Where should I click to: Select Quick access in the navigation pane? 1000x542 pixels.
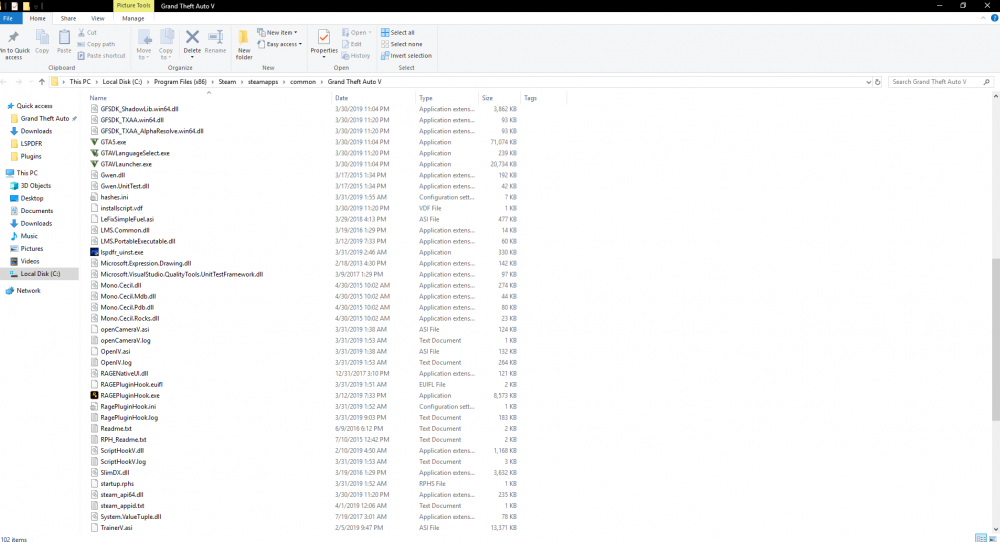[34, 106]
